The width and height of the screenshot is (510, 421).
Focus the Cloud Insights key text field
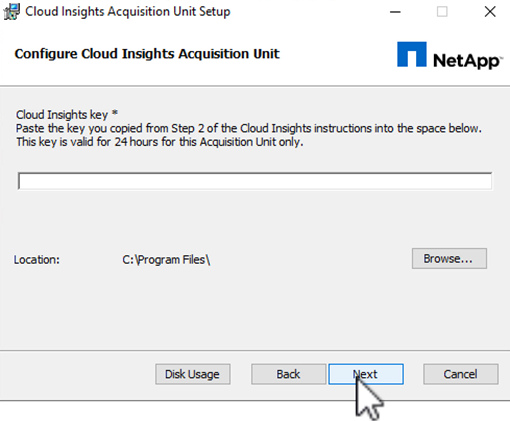255,181
